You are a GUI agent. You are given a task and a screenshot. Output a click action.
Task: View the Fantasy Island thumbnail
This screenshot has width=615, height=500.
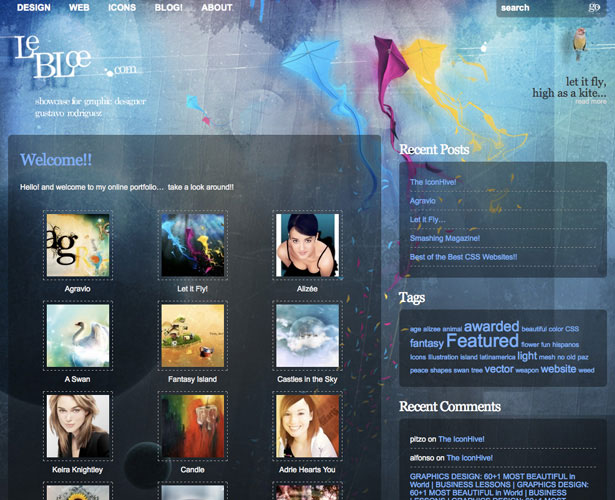(x=193, y=336)
